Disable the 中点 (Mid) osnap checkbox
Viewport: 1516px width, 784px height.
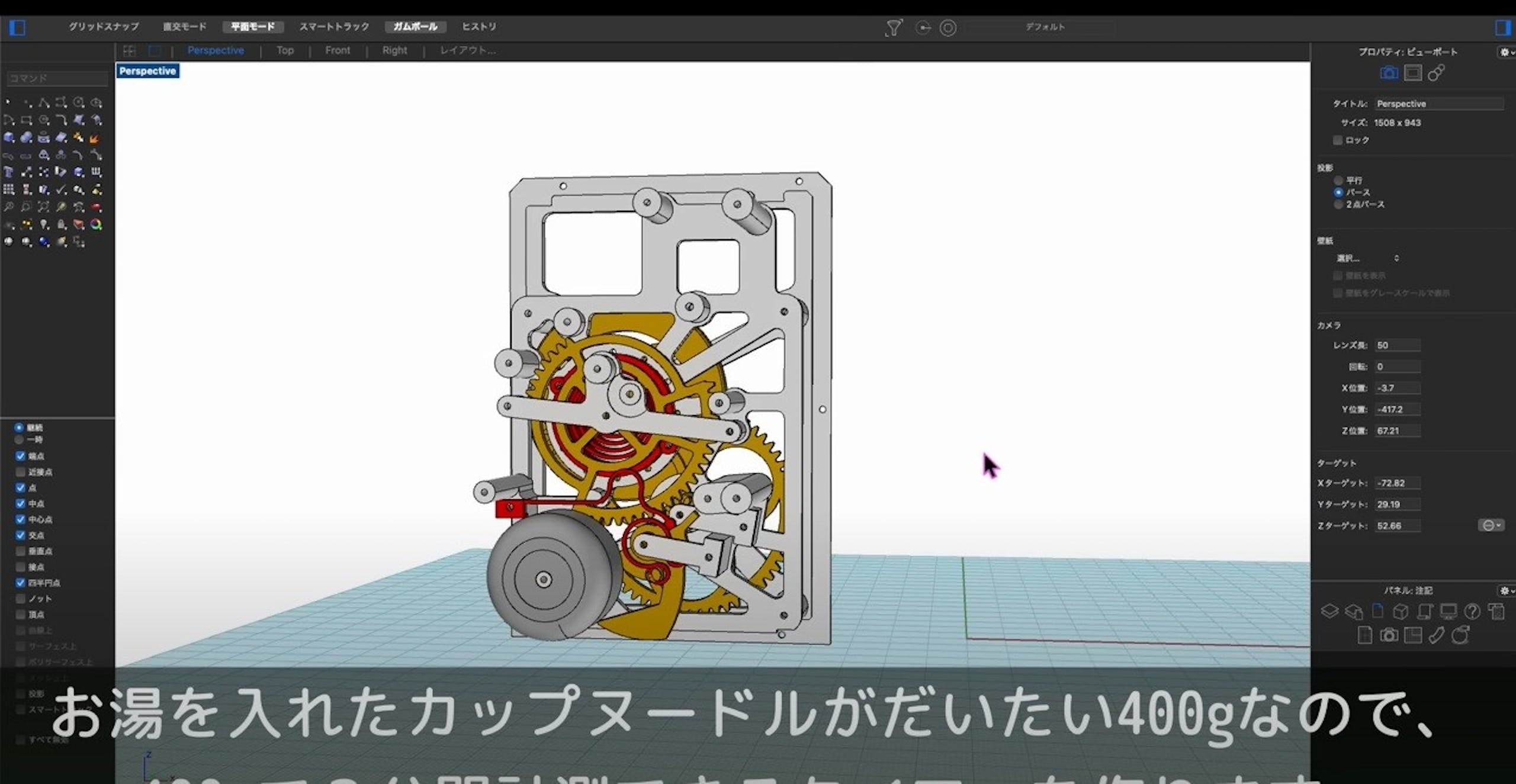21,503
